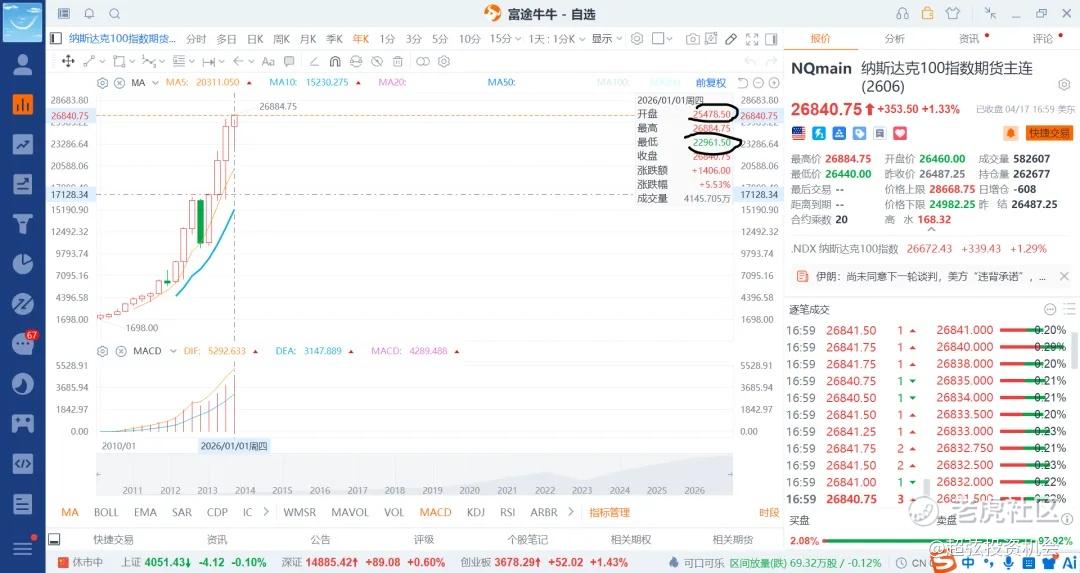Open the orange bar-chart quotes sidebar icon
This screenshot has width=1080, height=573.
click(23, 104)
